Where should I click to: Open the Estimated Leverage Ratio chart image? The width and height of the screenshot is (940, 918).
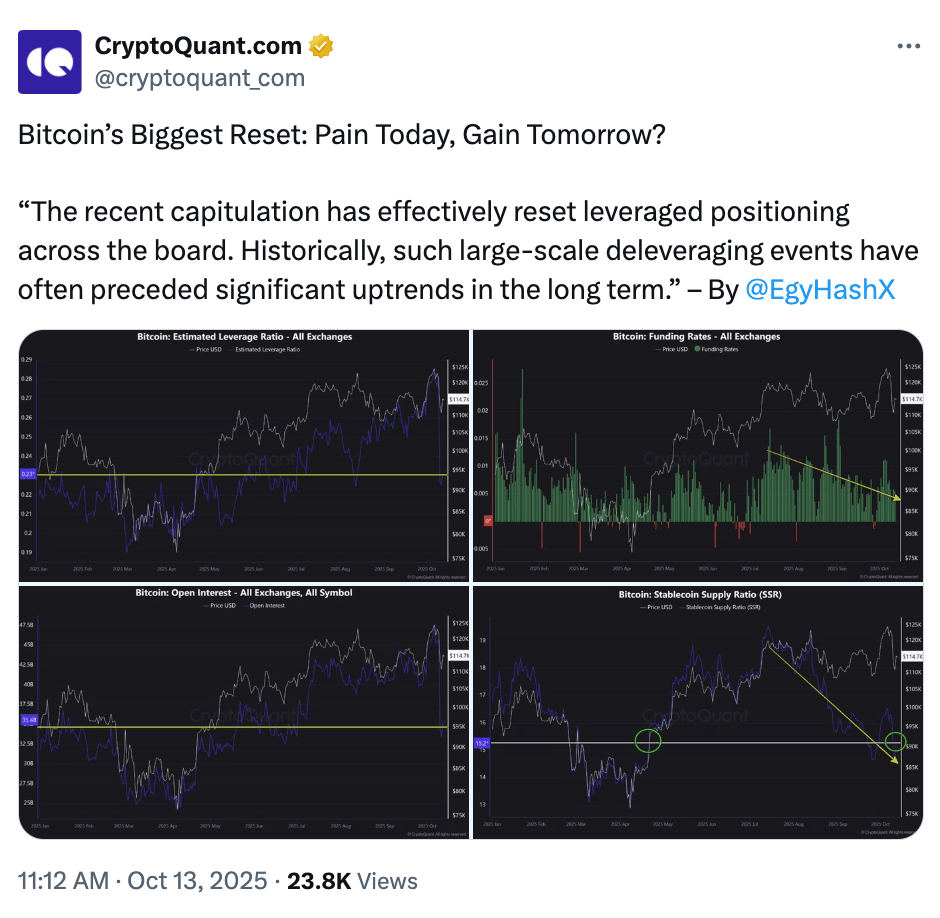[244, 456]
